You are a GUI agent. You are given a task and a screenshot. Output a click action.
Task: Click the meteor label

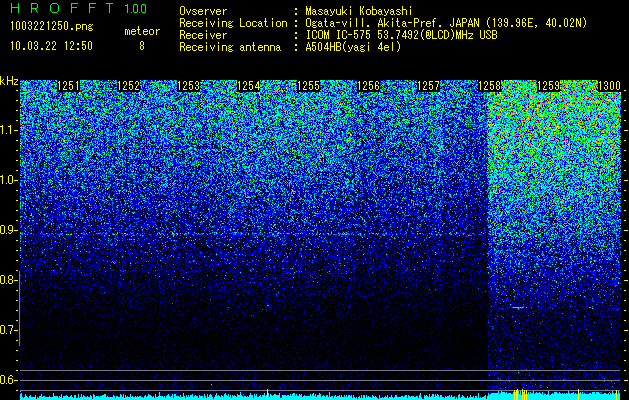pos(142,31)
